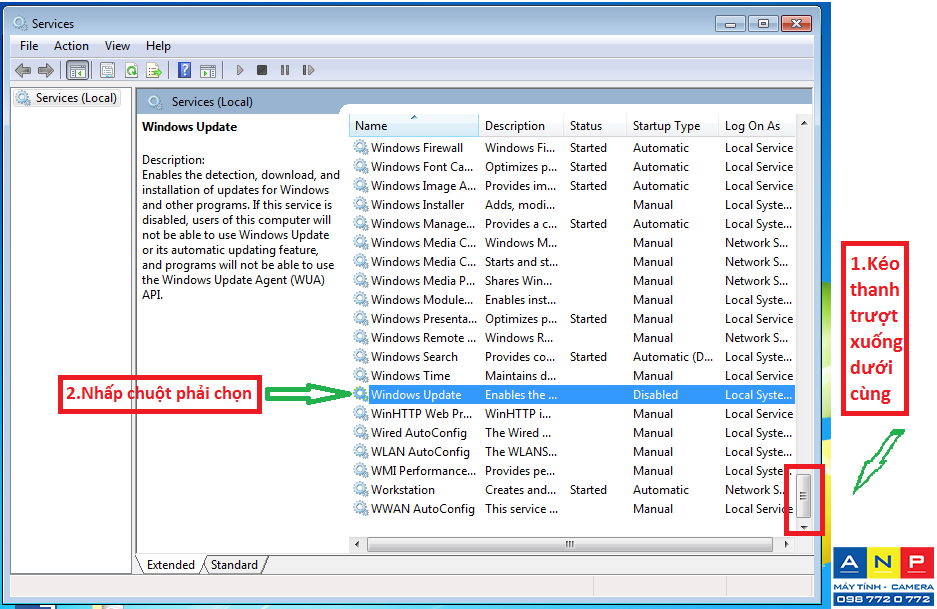The image size is (937, 609).
Task: Click the Pause Service icon
Action: pos(285,71)
